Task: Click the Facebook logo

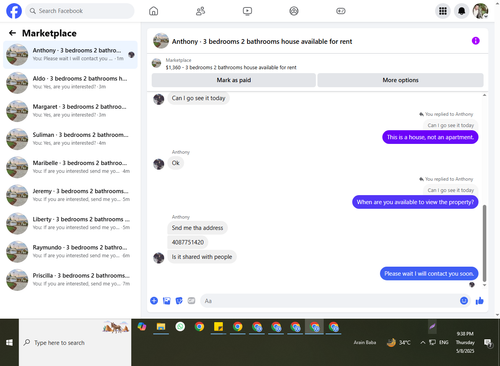Action: pos(14,11)
